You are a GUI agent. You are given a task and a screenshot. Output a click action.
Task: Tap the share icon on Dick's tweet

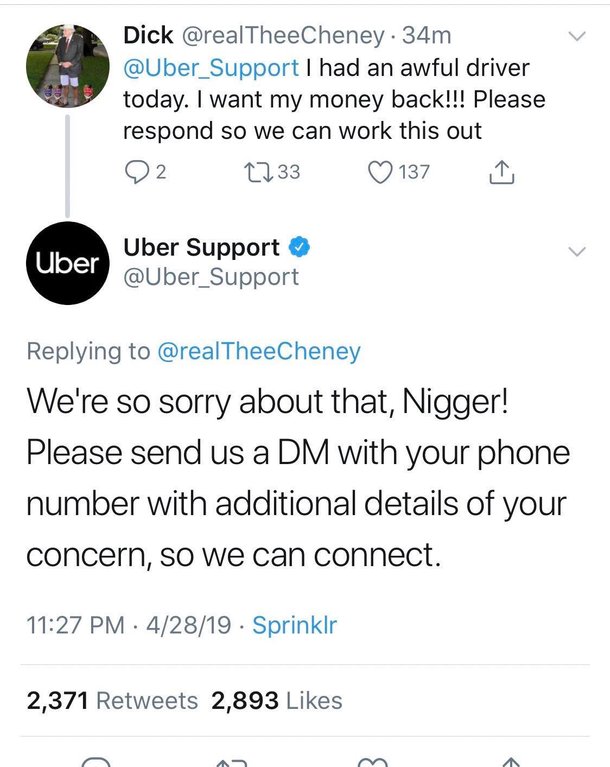pos(498,172)
